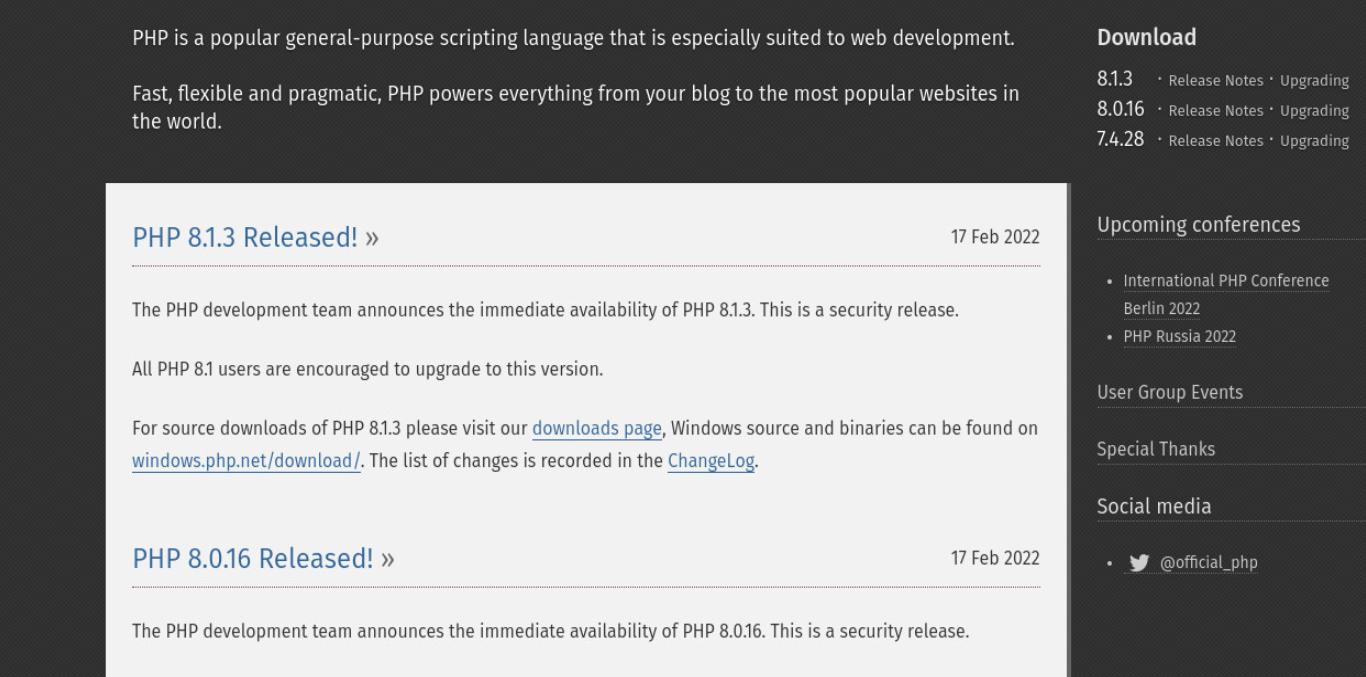Open Upgrading guide for 8.1.3
The width and height of the screenshot is (1366, 677).
tap(1315, 81)
